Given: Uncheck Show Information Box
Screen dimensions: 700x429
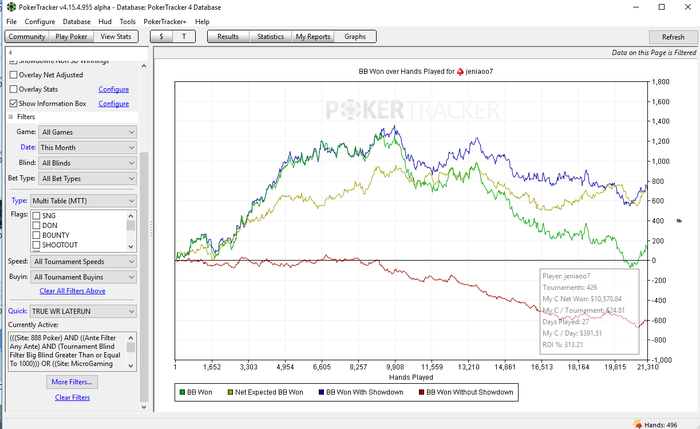Looking at the screenshot, I should [x=13, y=103].
